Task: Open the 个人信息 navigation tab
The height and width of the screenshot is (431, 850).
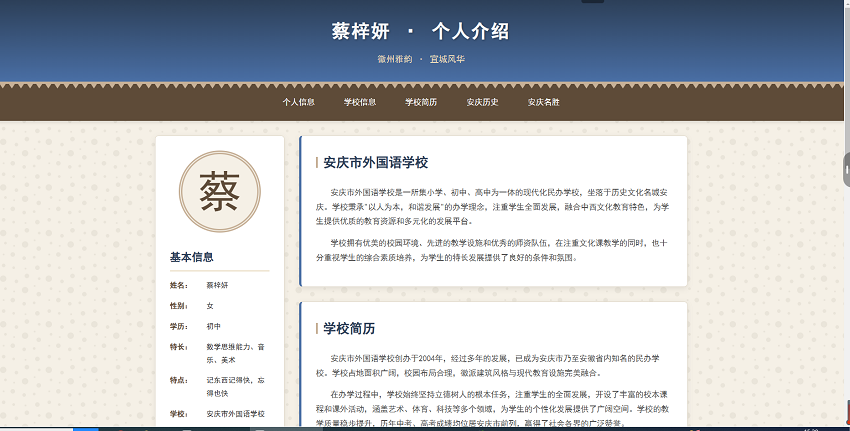Action: click(298, 102)
